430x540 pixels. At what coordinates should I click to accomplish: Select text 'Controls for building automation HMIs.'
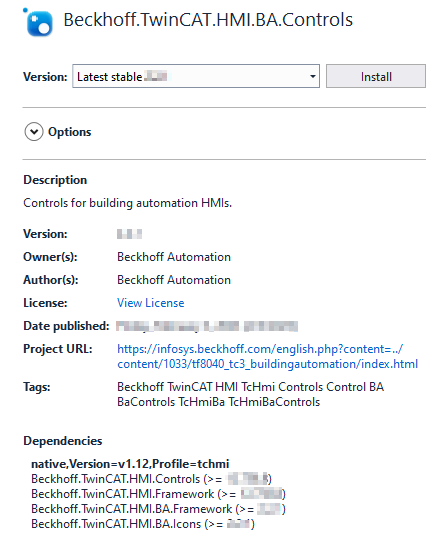127,203
